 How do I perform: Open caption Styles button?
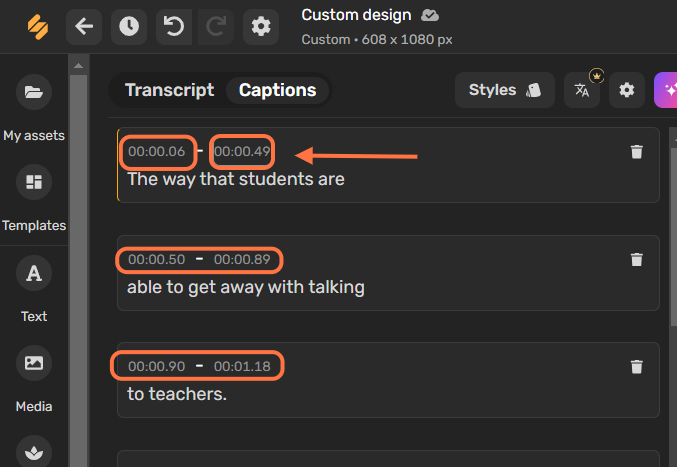point(505,90)
